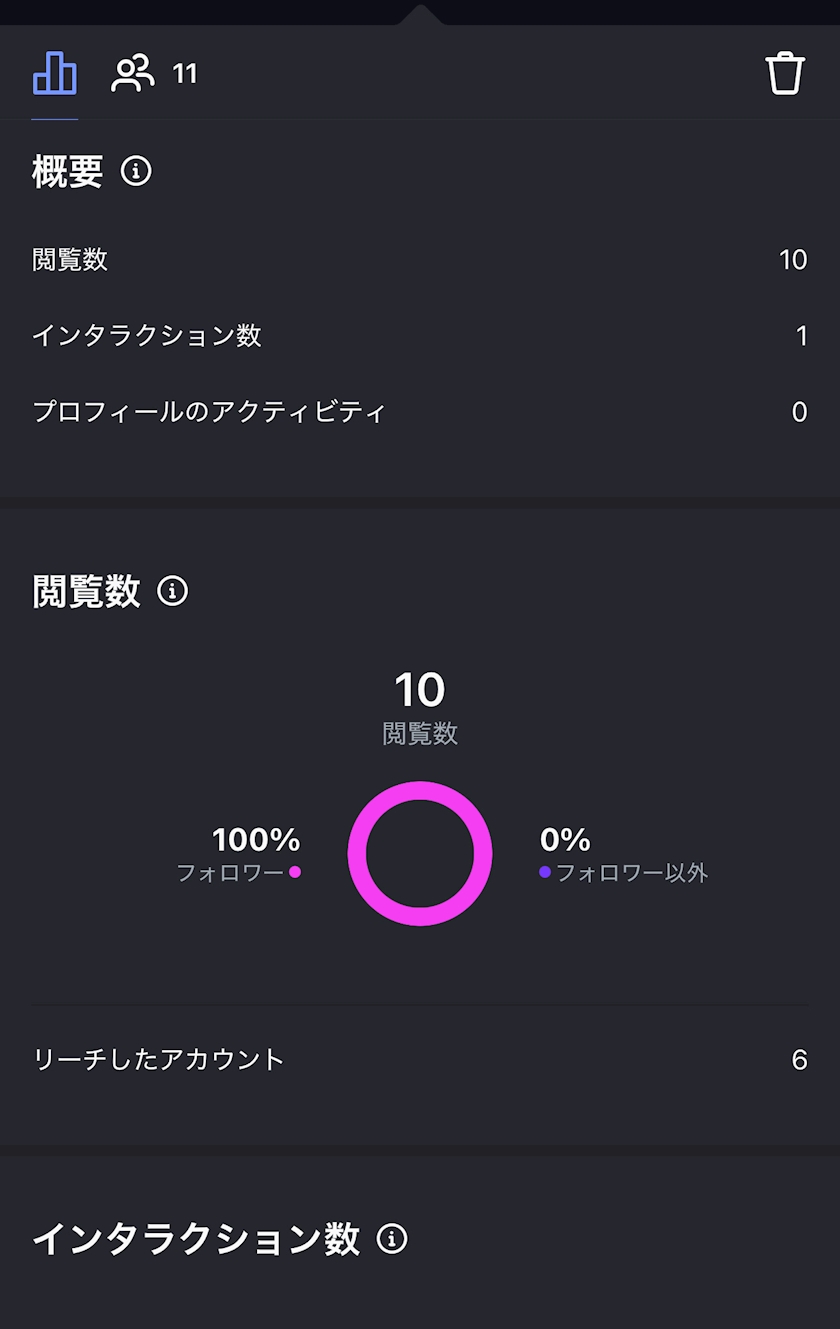The width and height of the screenshot is (840, 1329).
Task: Tap the 0% non-follower percentage label
Action: click(x=565, y=839)
